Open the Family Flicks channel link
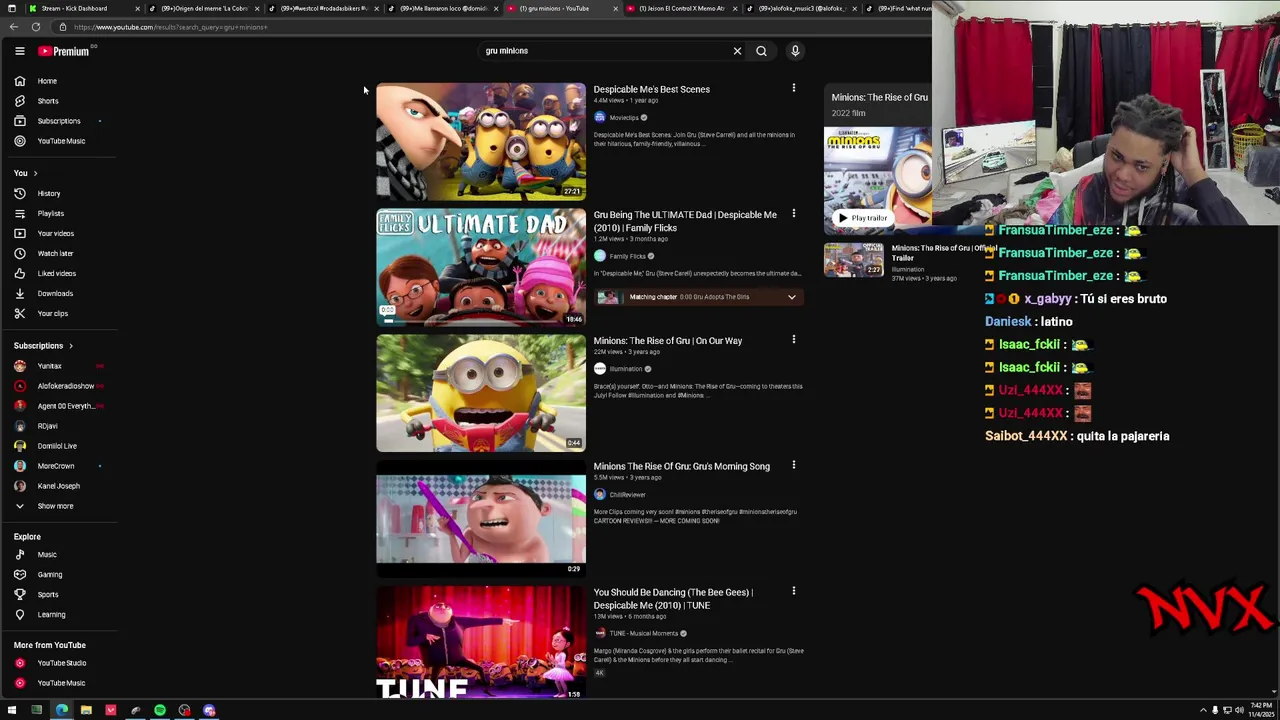 (628, 256)
